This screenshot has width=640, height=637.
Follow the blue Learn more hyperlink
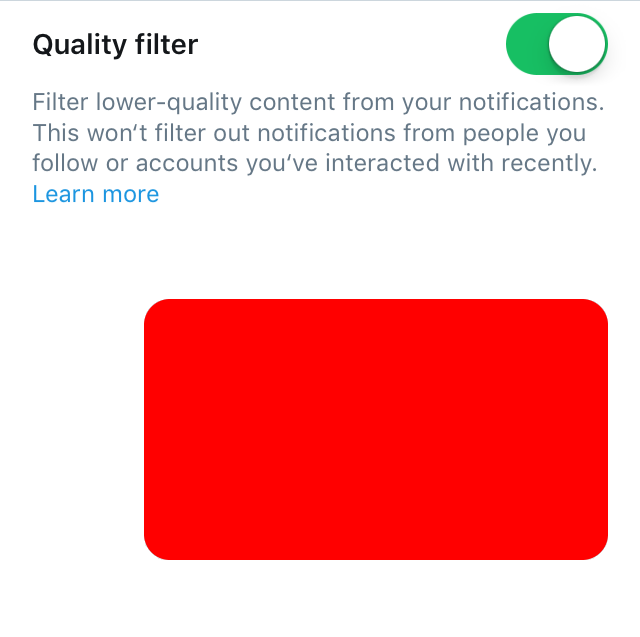tap(96, 194)
